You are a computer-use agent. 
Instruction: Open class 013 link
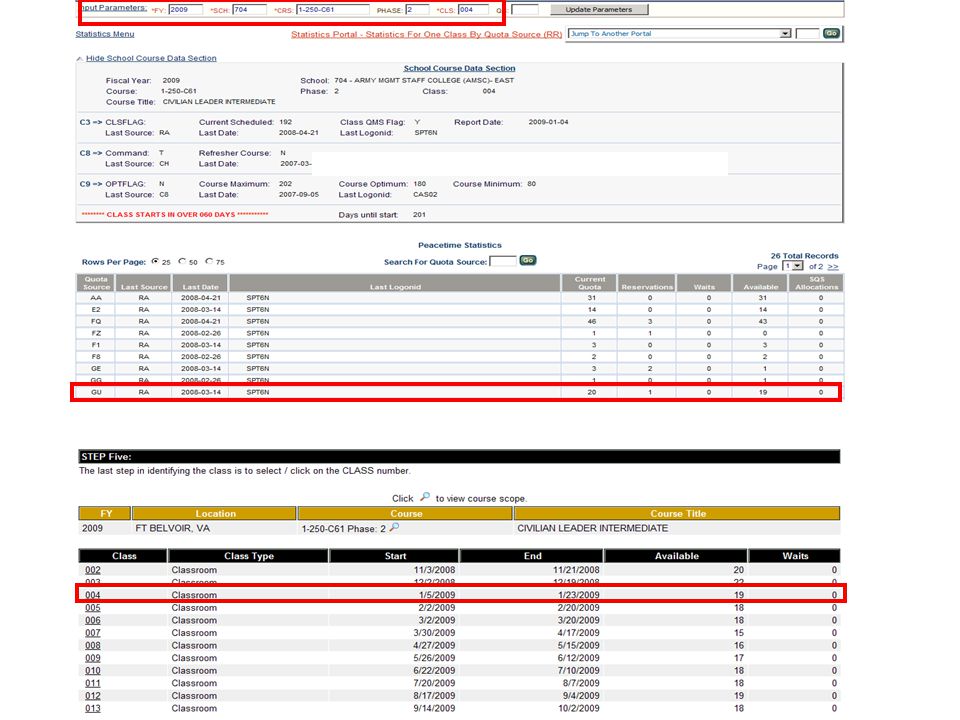[92, 708]
